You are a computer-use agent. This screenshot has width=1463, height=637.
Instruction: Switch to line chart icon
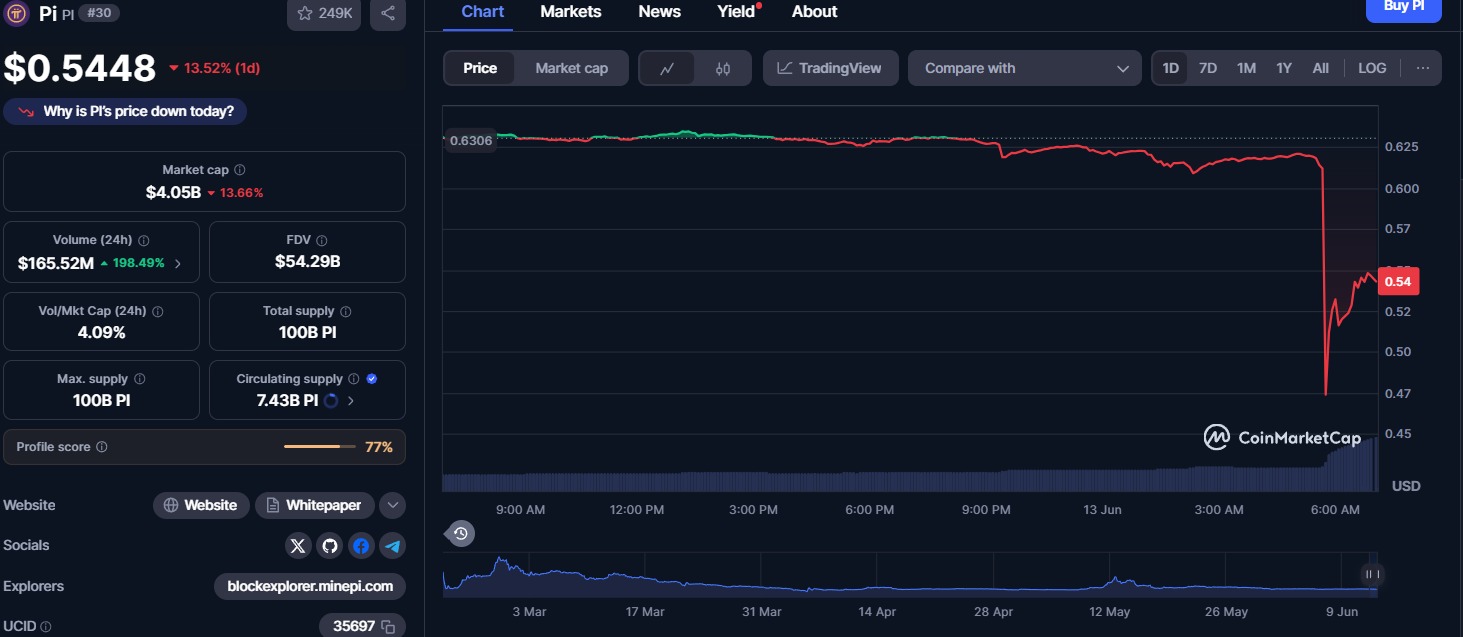pyautogui.click(x=667, y=68)
